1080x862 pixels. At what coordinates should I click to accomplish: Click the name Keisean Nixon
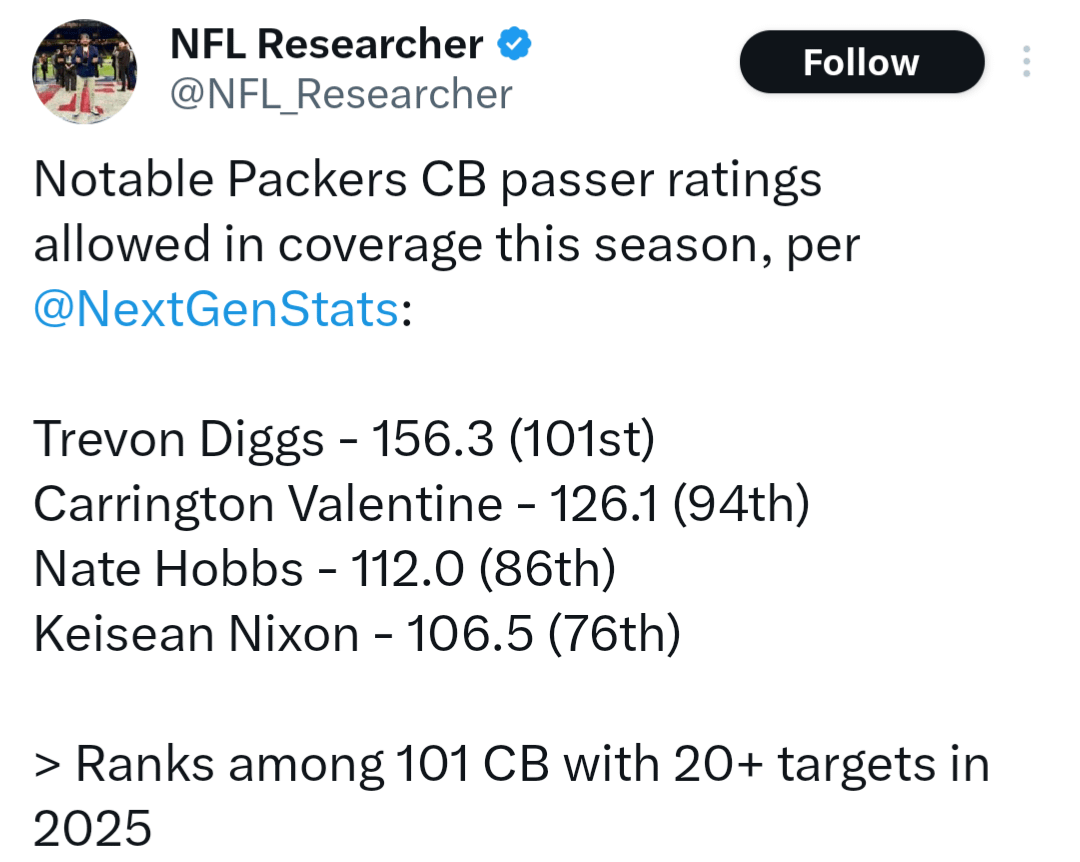[196, 634]
